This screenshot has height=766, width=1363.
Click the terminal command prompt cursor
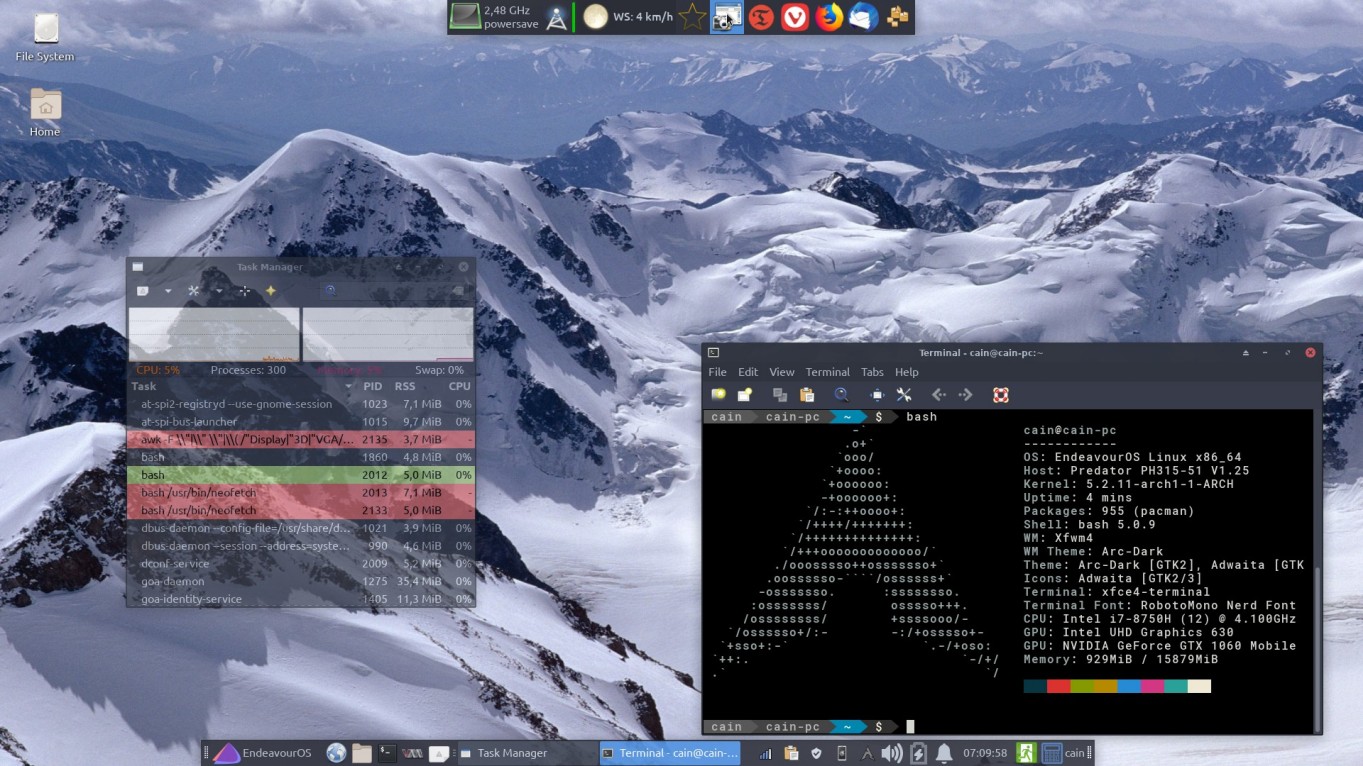point(910,727)
